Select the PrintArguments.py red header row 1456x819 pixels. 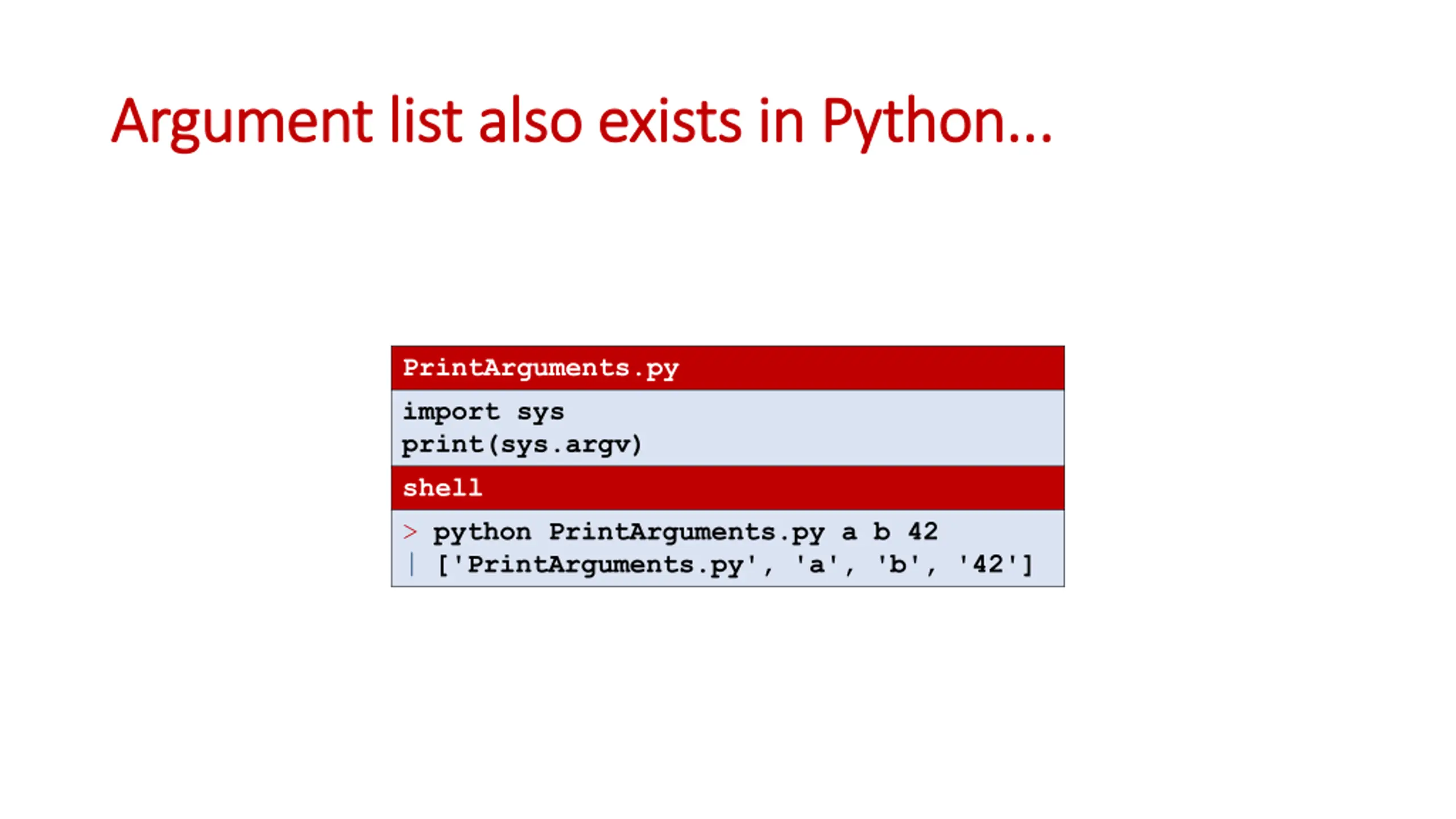click(x=727, y=368)
